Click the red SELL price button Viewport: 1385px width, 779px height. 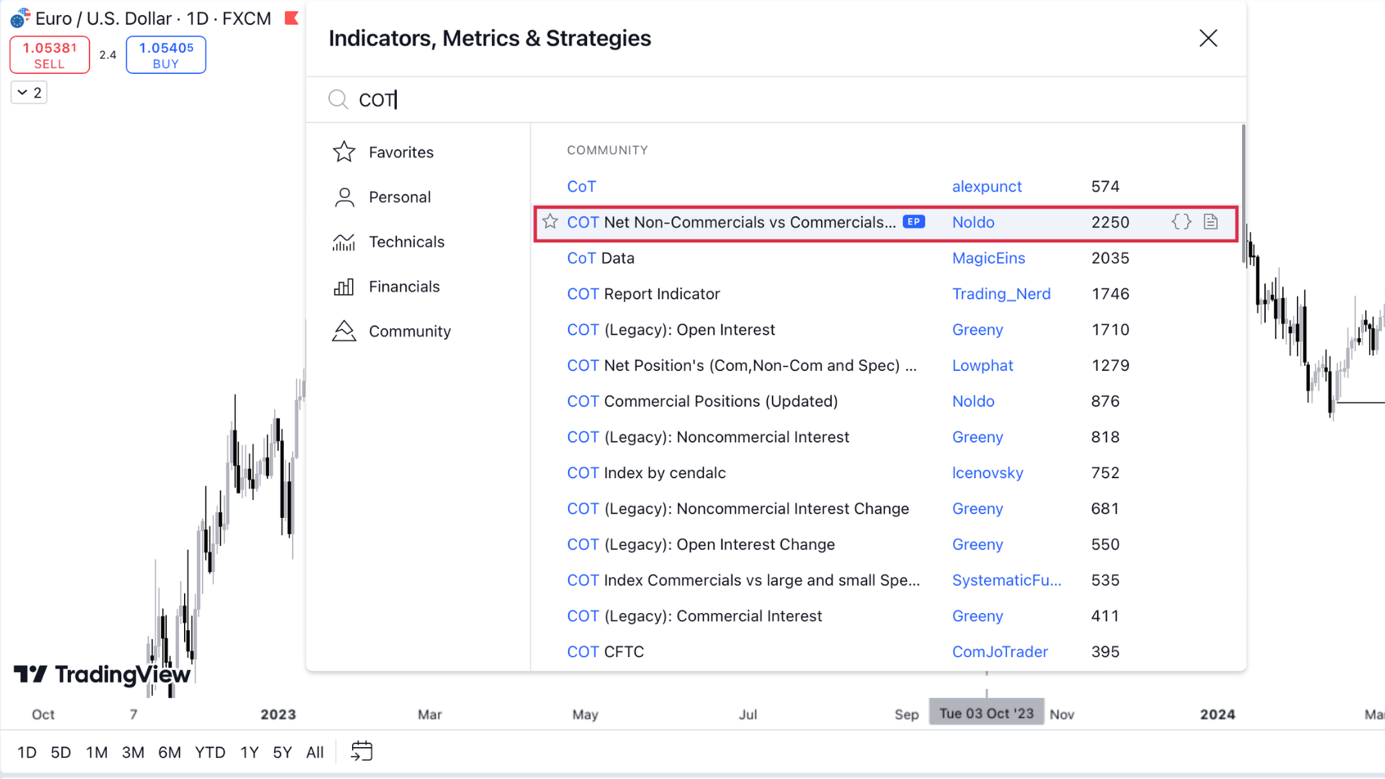pos(49,55)
